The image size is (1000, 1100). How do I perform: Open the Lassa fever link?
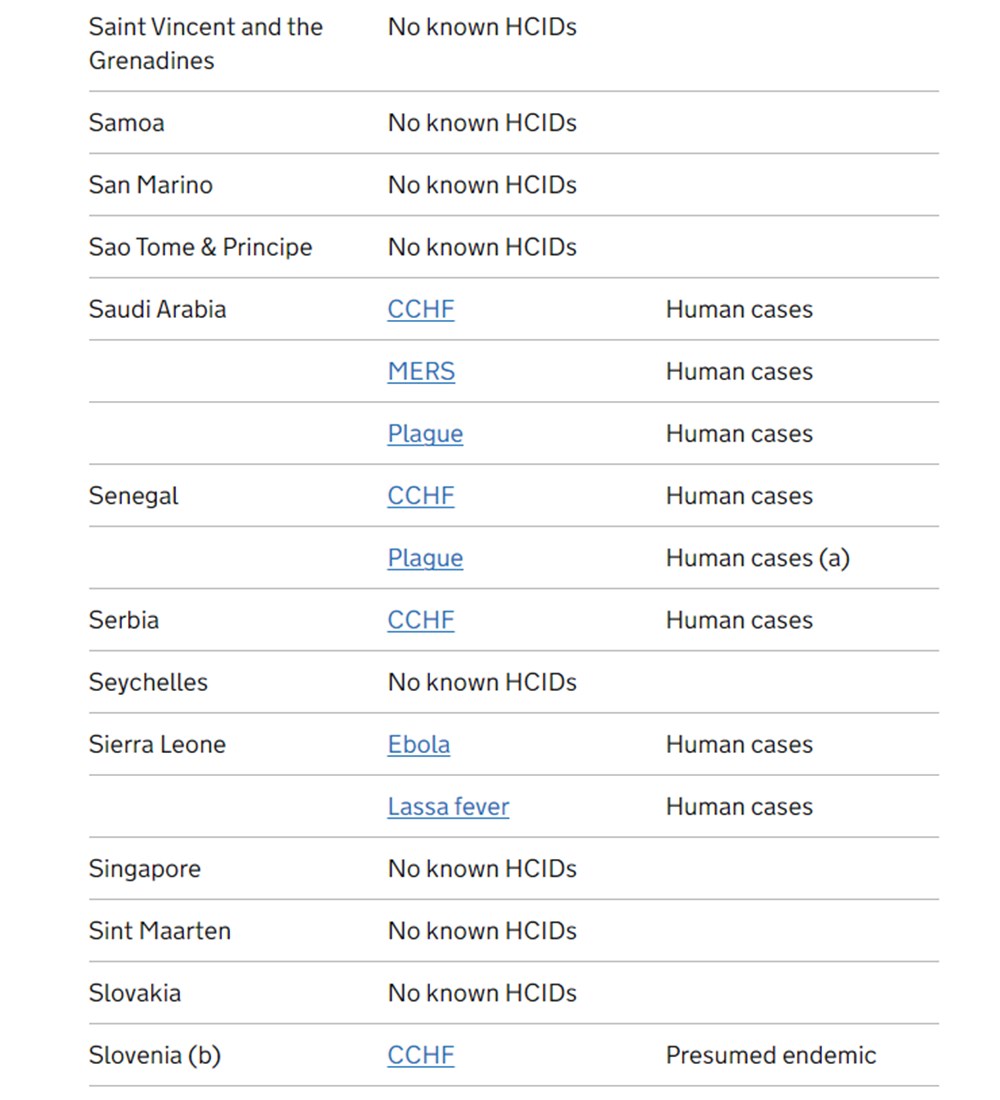coord(448,807)
